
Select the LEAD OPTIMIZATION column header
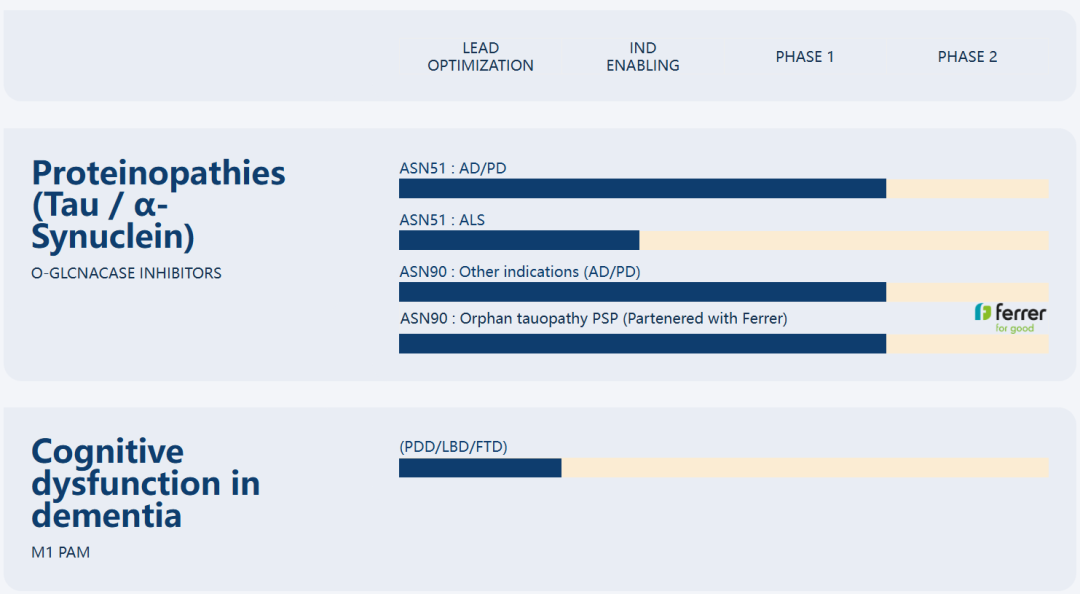coord(480,57)
